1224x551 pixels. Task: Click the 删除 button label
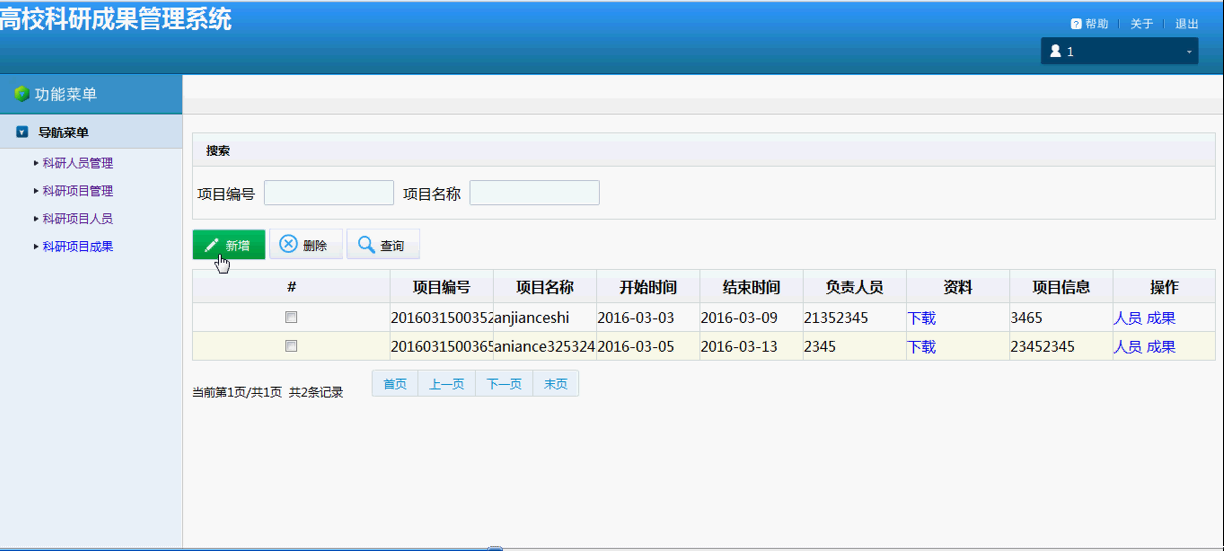click(315, 245)
